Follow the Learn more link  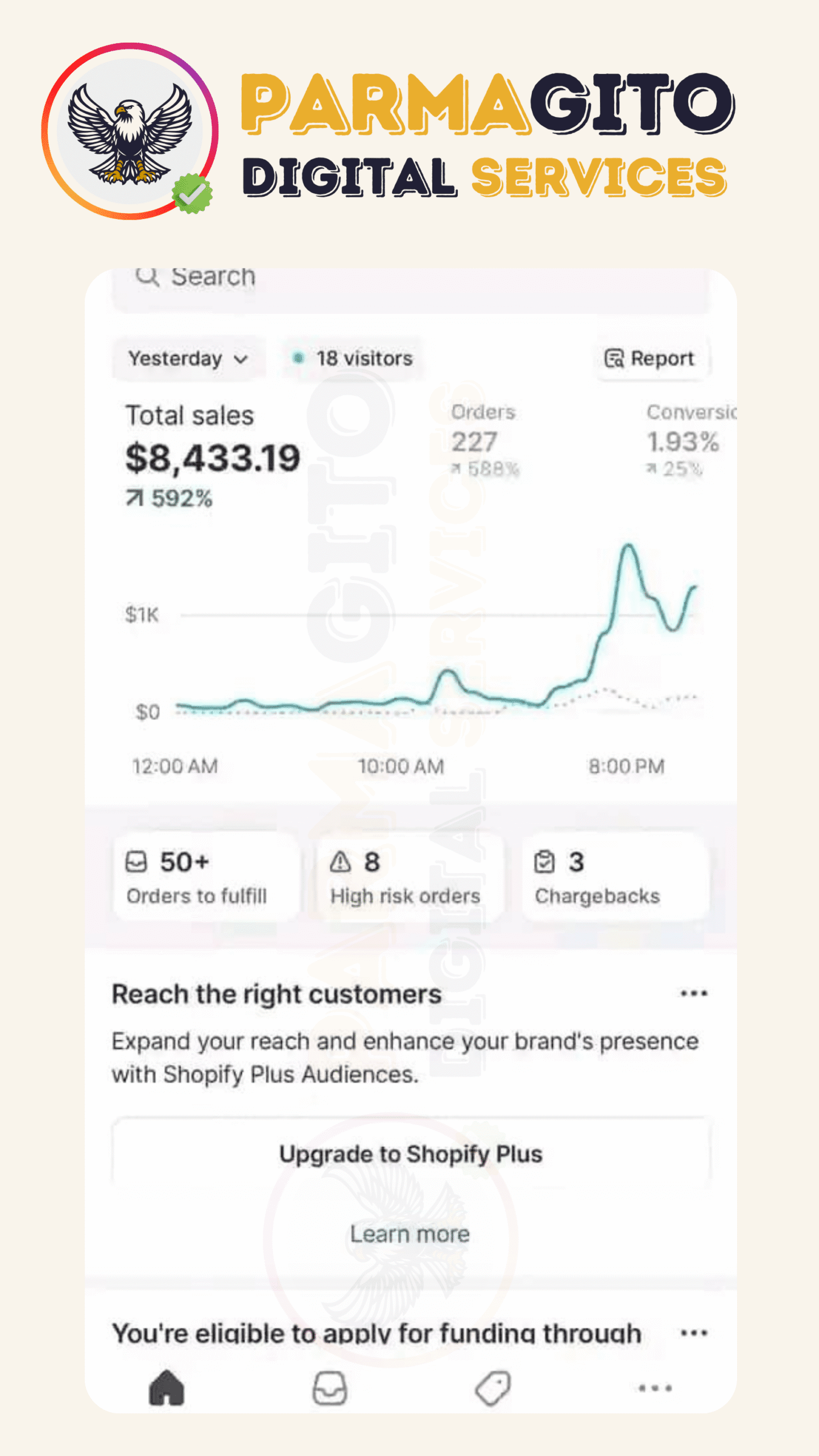[410, 1234]
